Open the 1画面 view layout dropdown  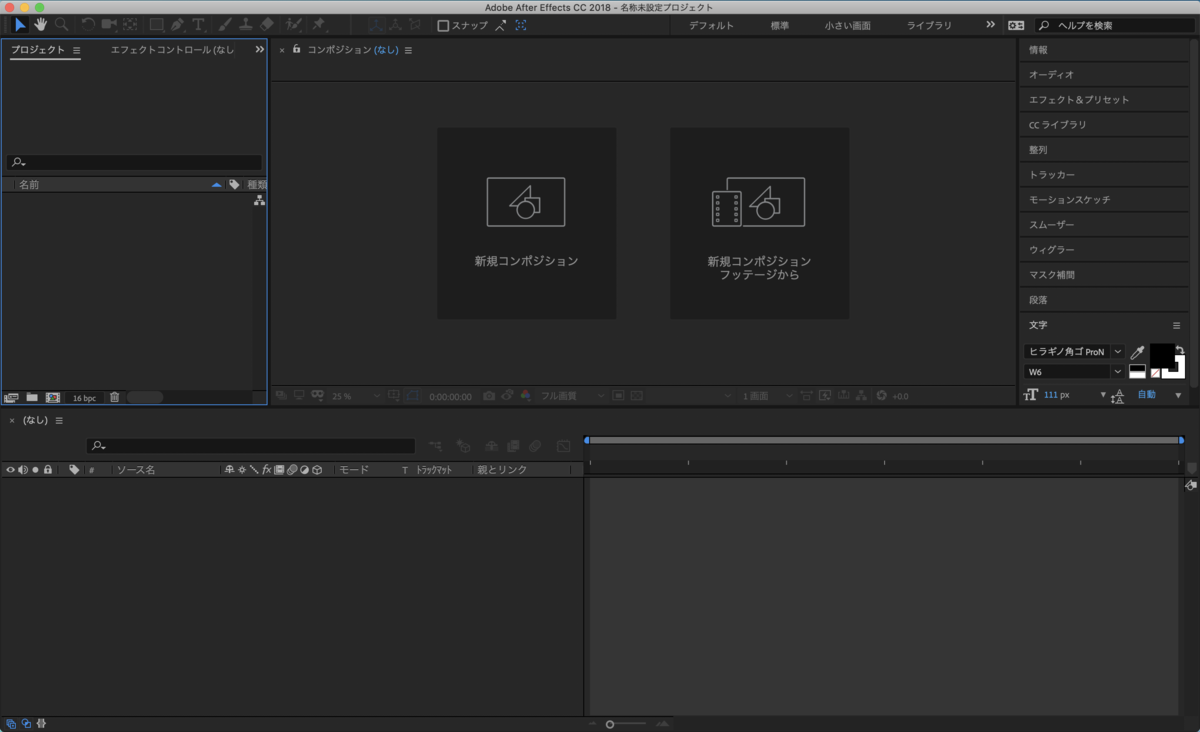[767, 396]
